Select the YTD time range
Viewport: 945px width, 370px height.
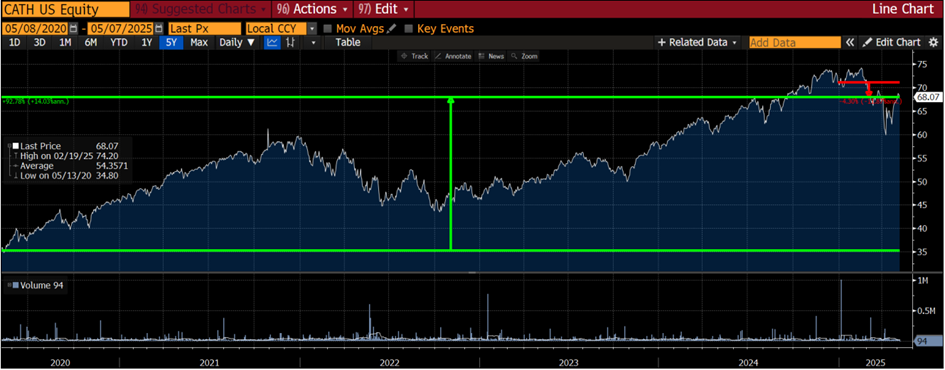[119, 42]
